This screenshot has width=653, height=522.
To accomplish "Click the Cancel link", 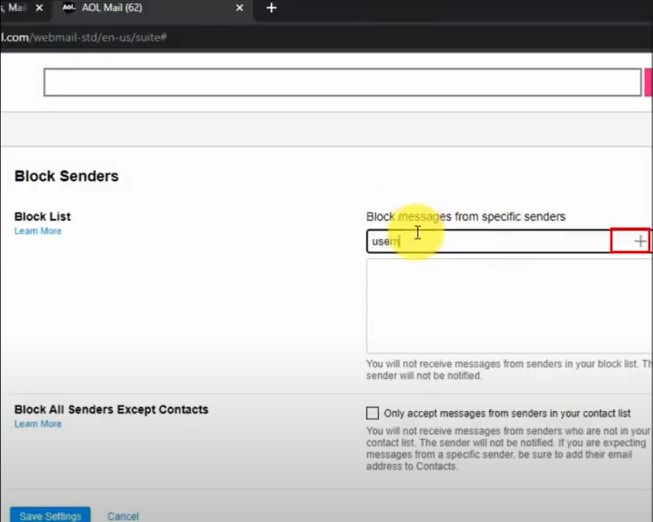I will pyautogui.click(x=123, y=516).
